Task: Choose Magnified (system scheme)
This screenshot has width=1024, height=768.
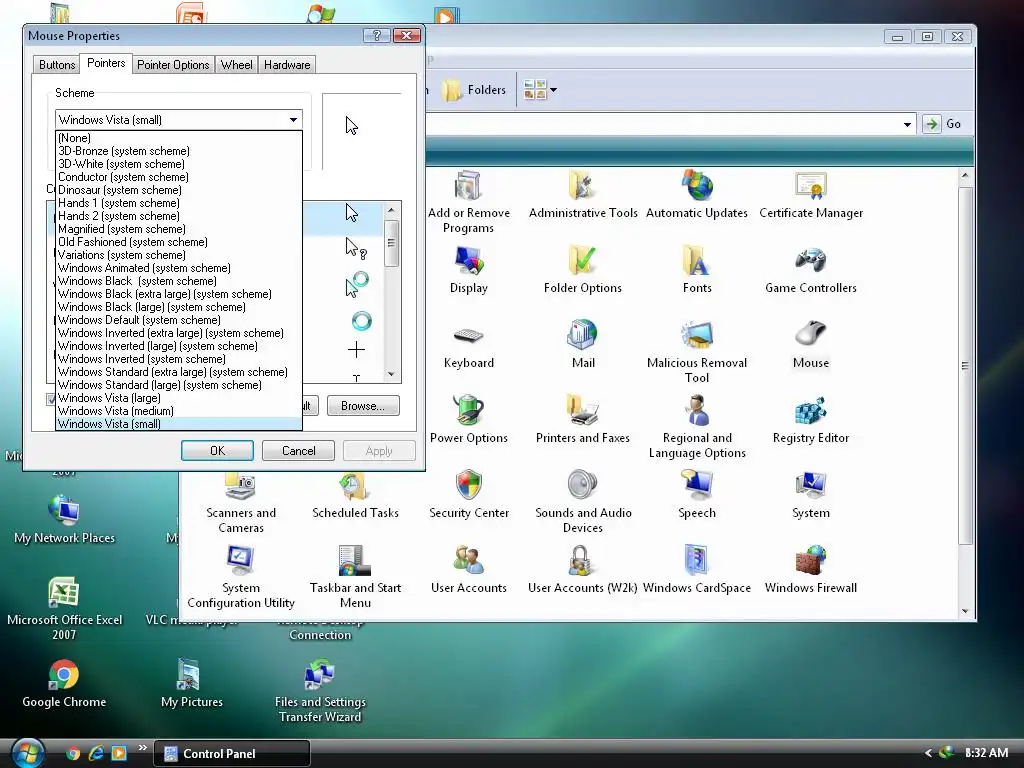Action: [179, 229]
